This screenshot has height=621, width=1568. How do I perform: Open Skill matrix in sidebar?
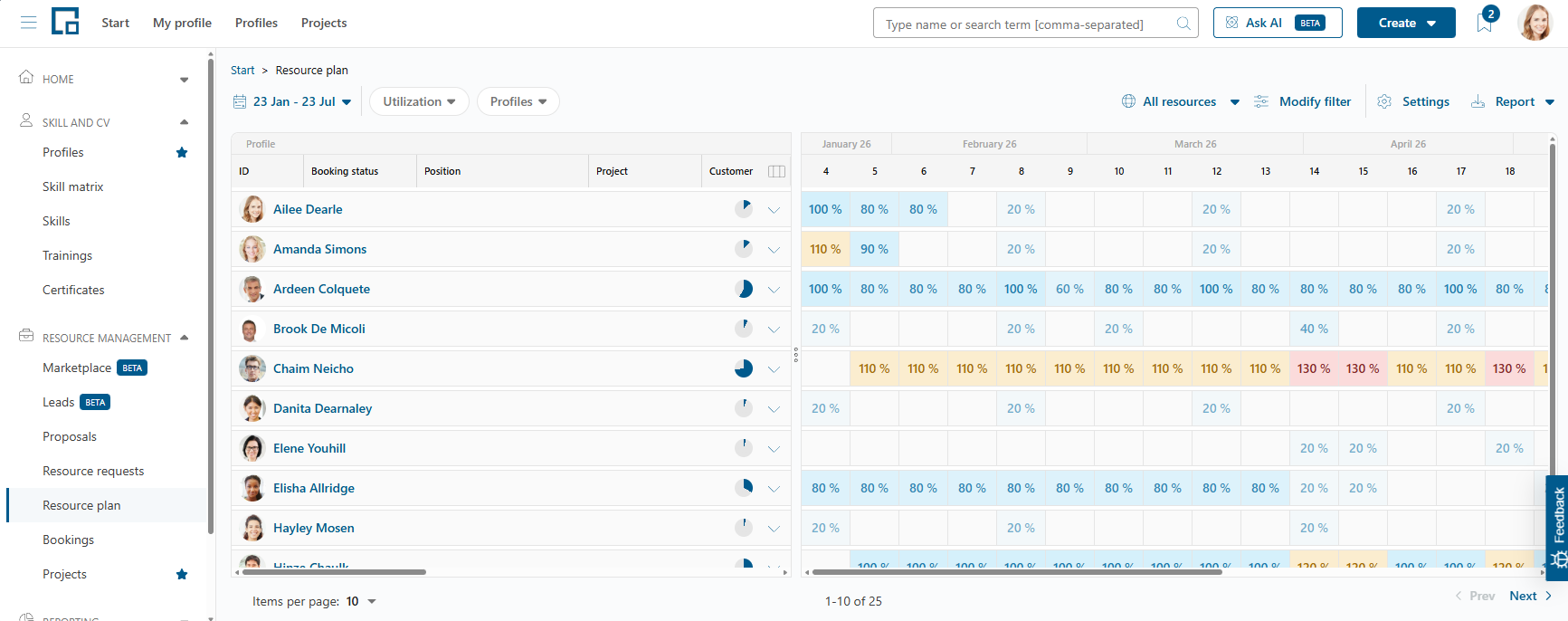(73, 186)
